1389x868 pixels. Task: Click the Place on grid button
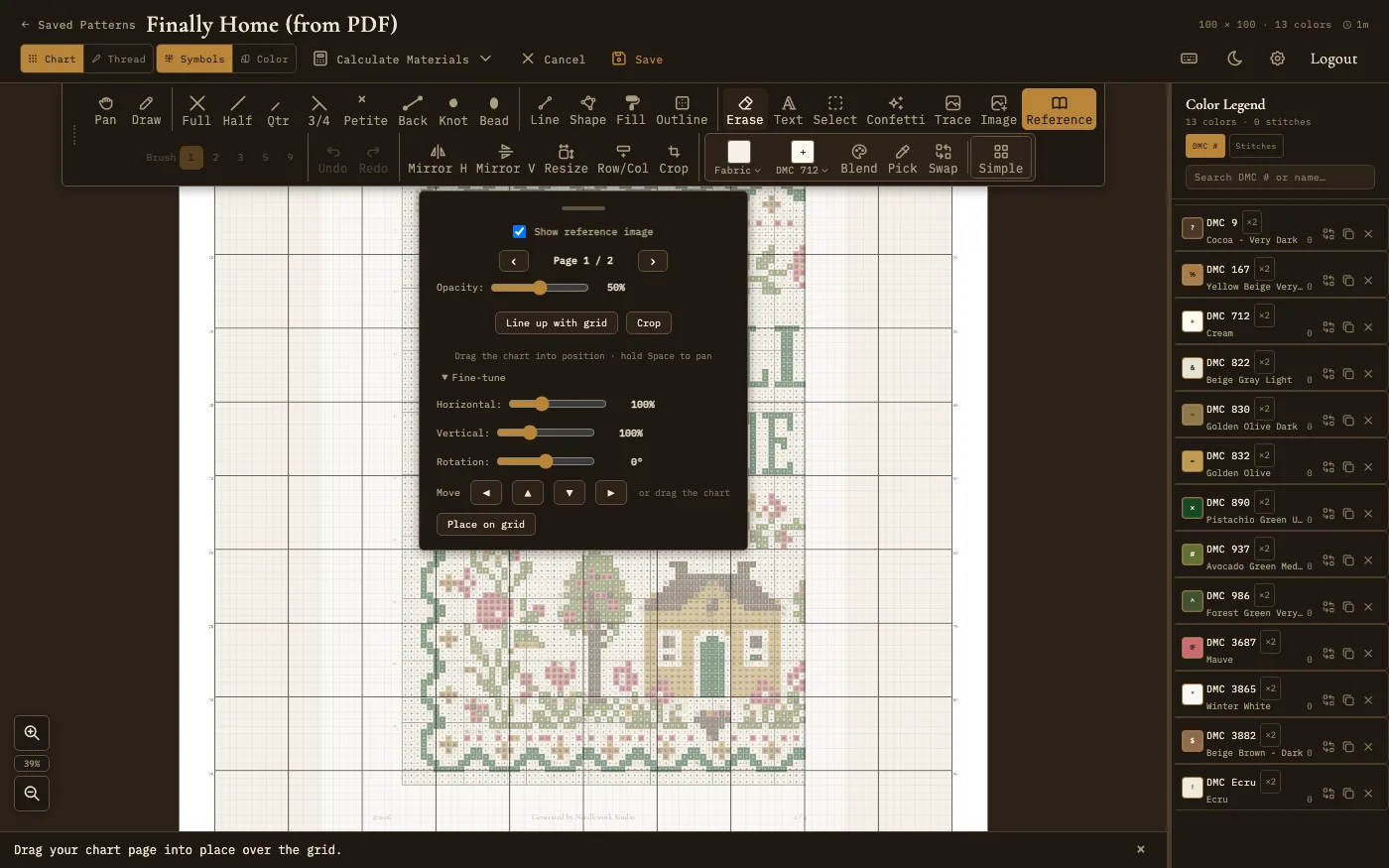(x=486, y=525)
